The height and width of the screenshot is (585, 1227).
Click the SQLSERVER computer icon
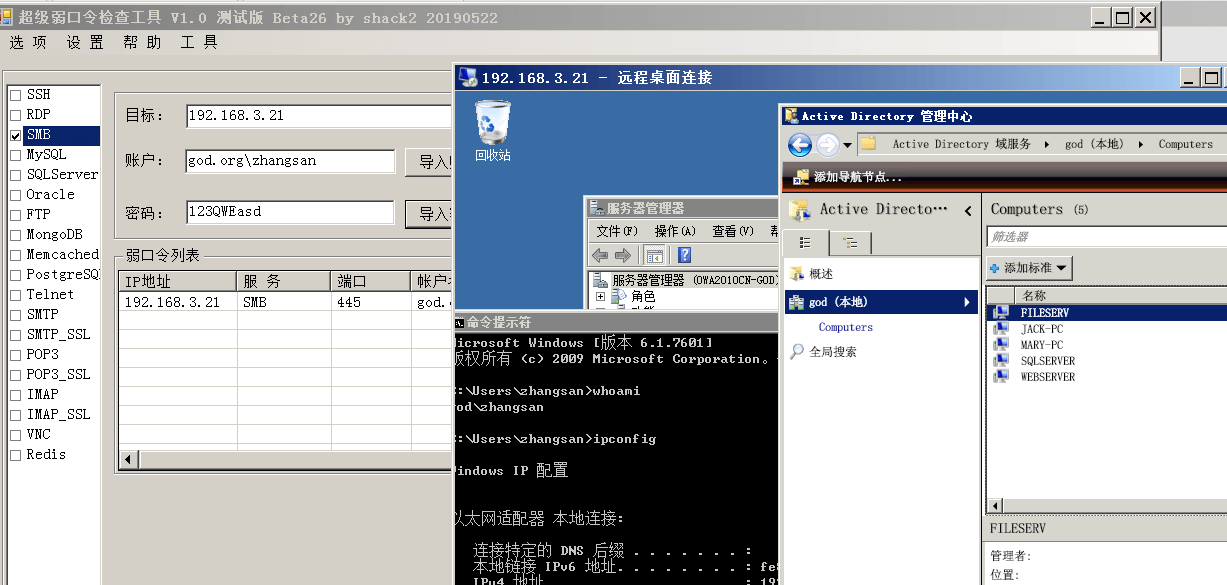[x=1001, y=361]
